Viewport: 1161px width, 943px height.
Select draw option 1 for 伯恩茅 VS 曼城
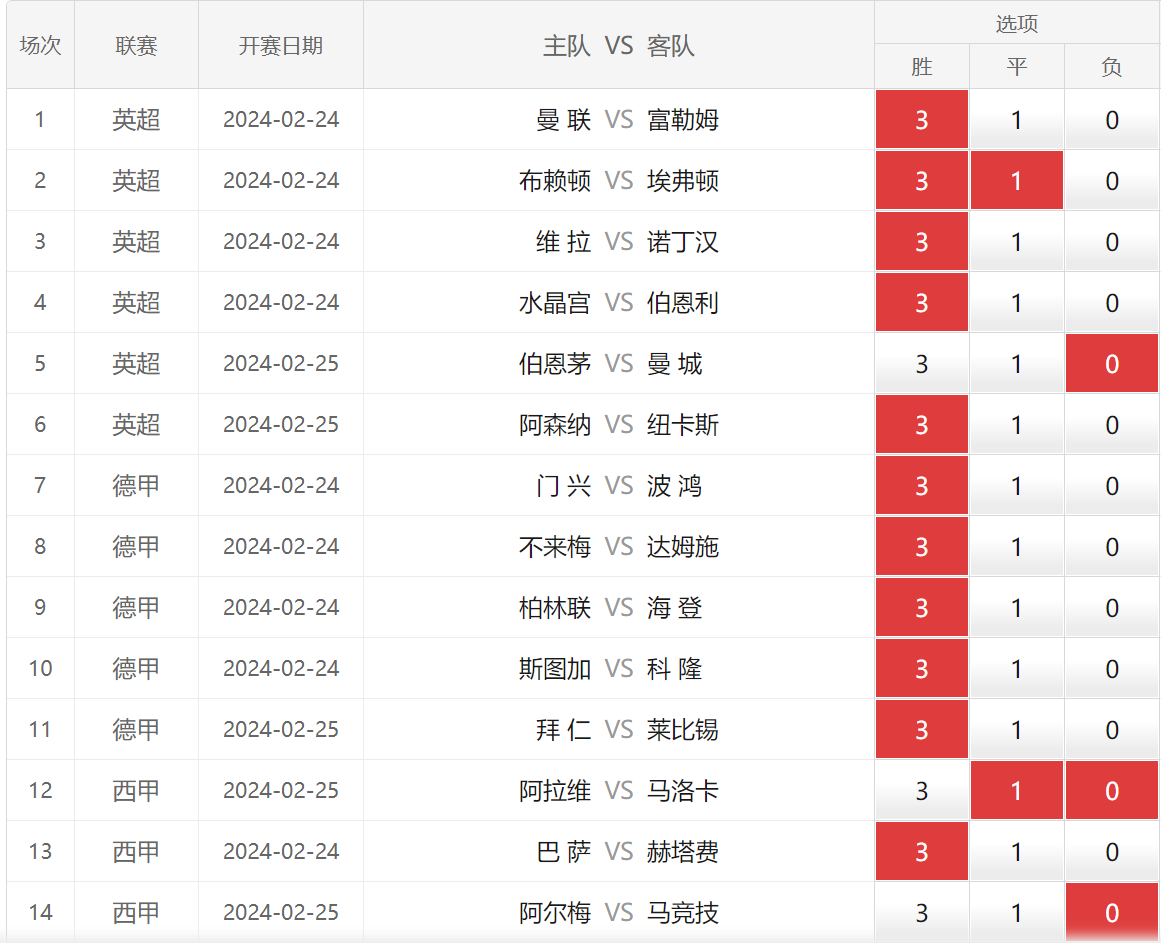tap(1017, 363)
